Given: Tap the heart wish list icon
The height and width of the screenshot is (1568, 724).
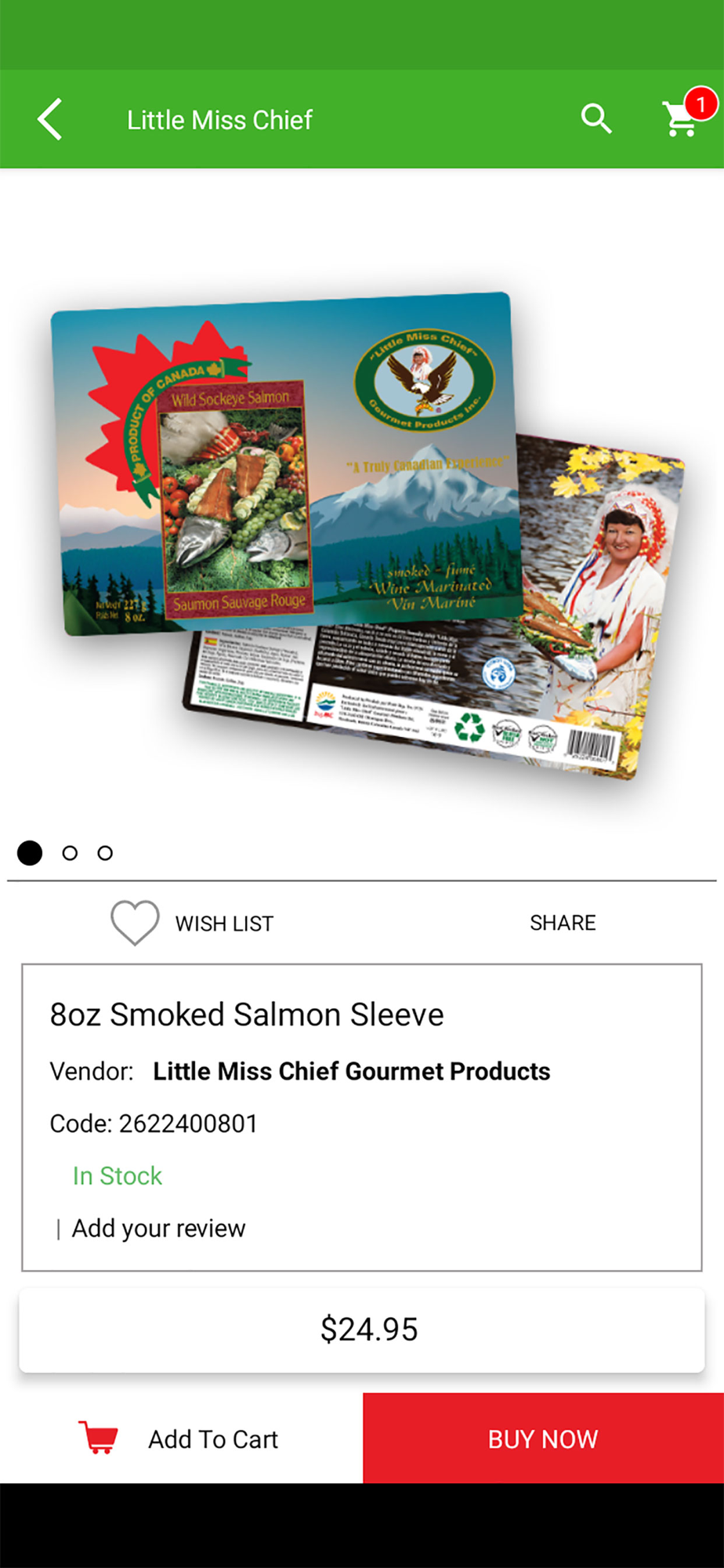Looking at the screenshot, I should 135,923.
